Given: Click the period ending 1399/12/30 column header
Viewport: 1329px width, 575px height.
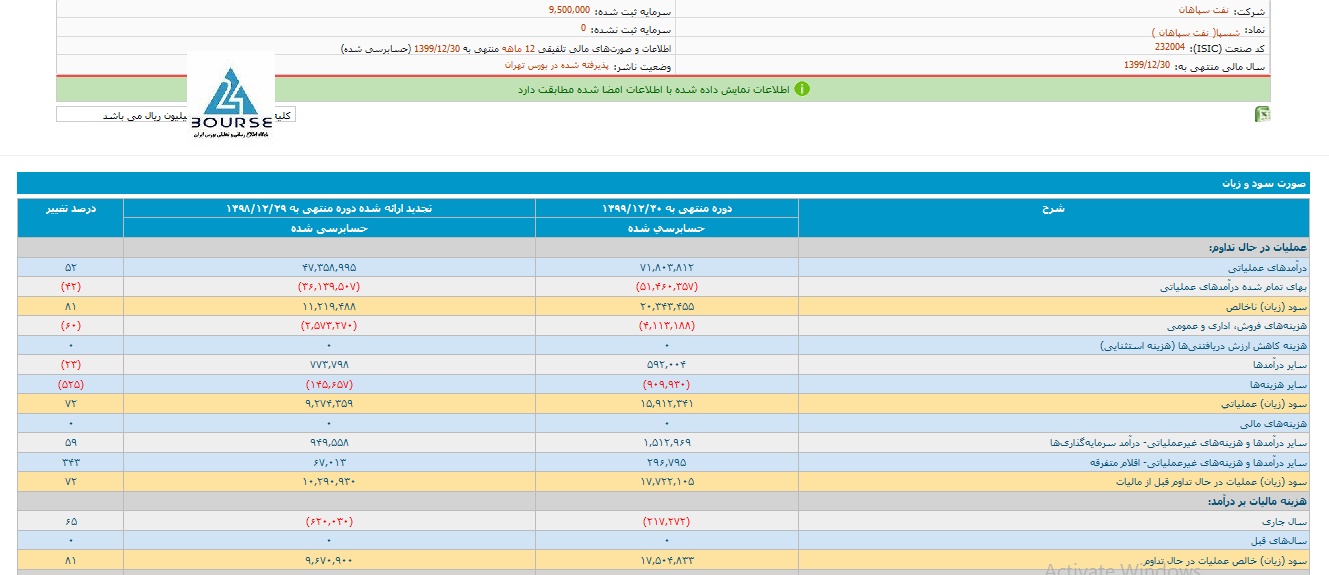Looking at the screenshot, I should [666, 209].
